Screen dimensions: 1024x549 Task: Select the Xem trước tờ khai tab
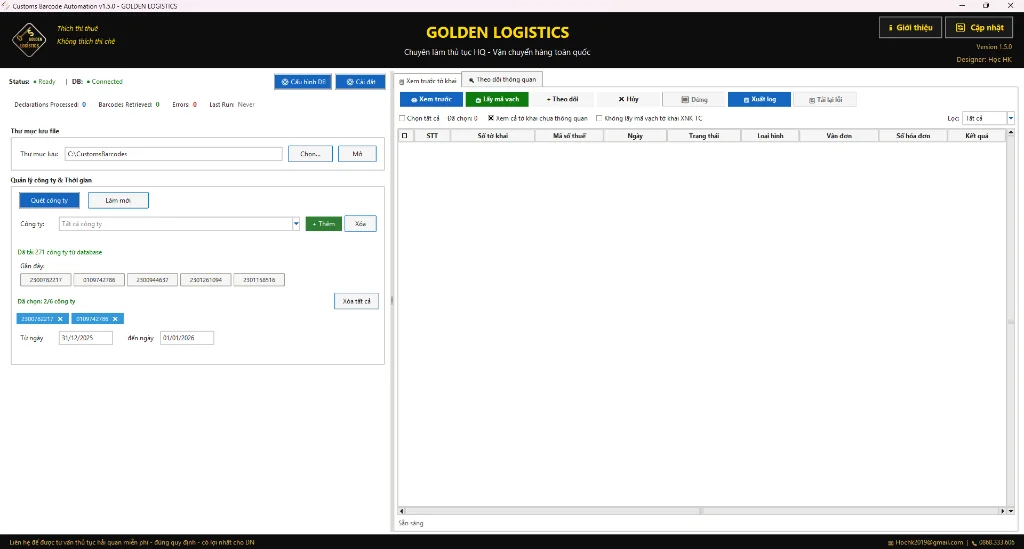point(428,80)
